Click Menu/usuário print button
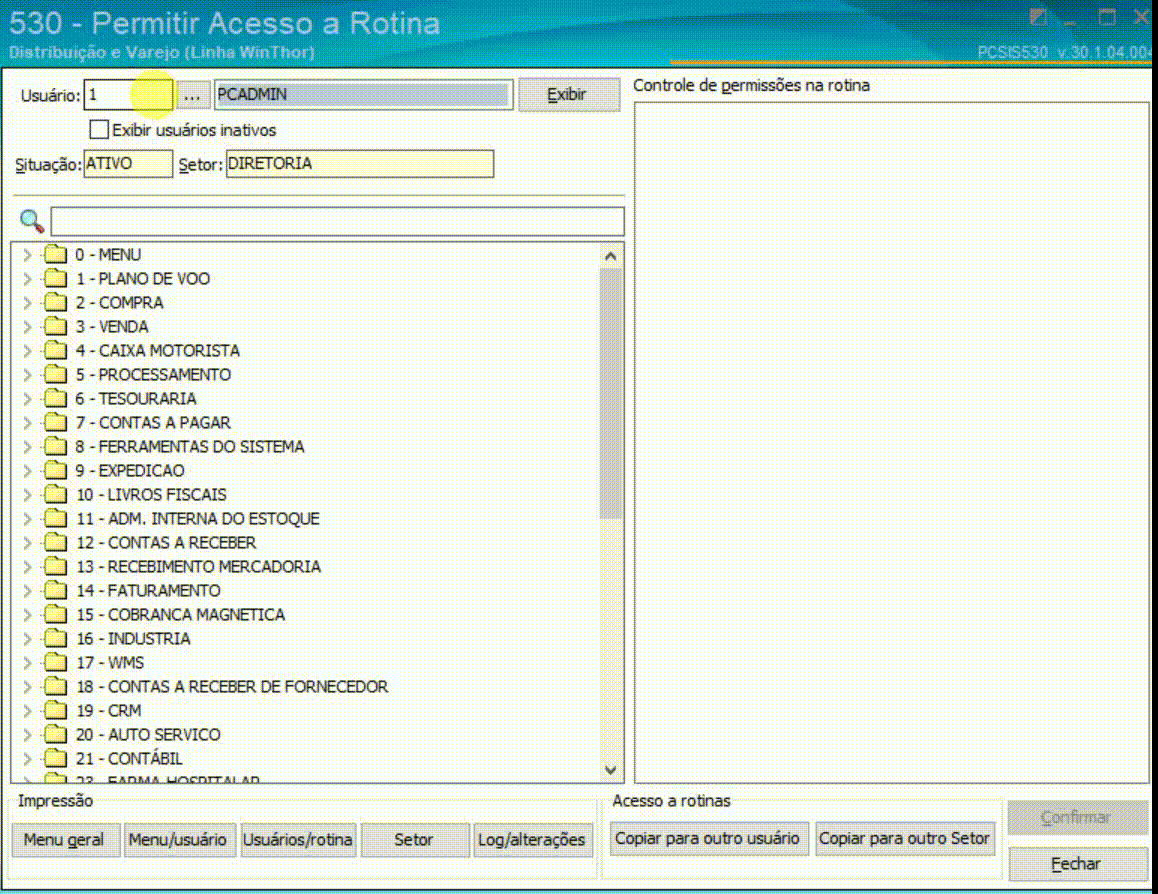This screenshot has width=1158, height=894. pyautogui.click(x=179, y=840)
